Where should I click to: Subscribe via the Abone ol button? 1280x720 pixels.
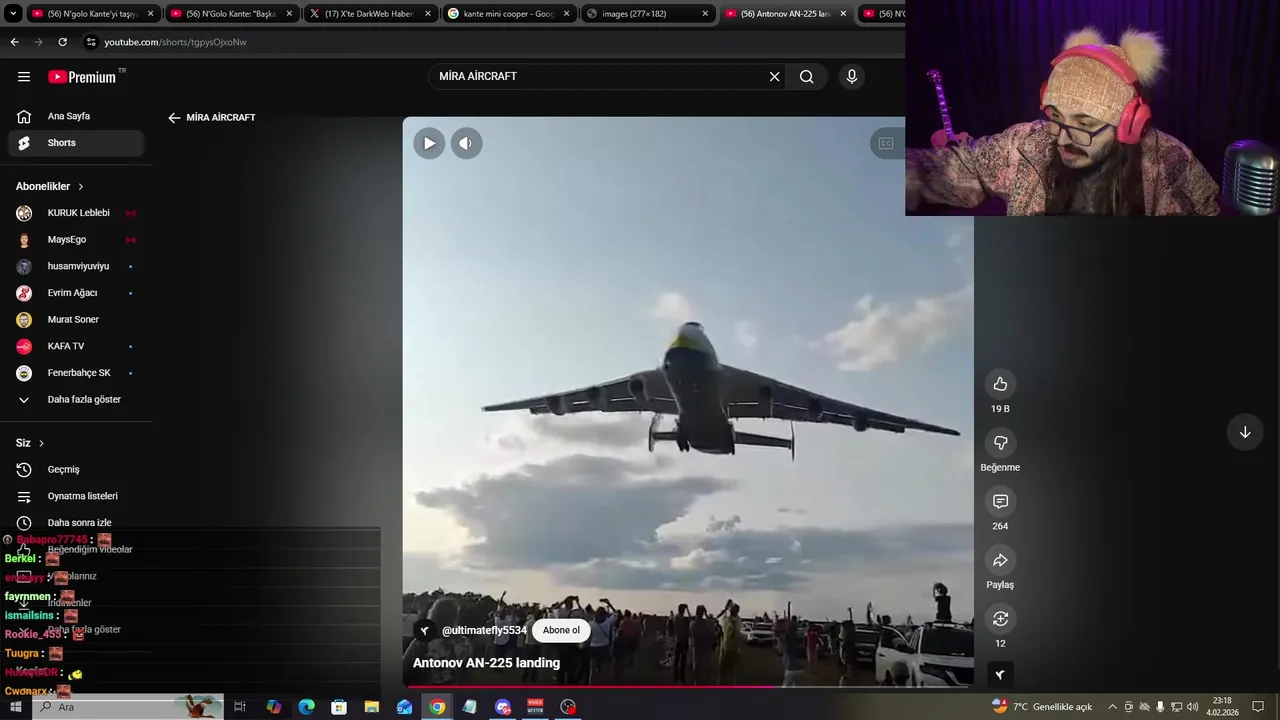click(x=561, y=630)
